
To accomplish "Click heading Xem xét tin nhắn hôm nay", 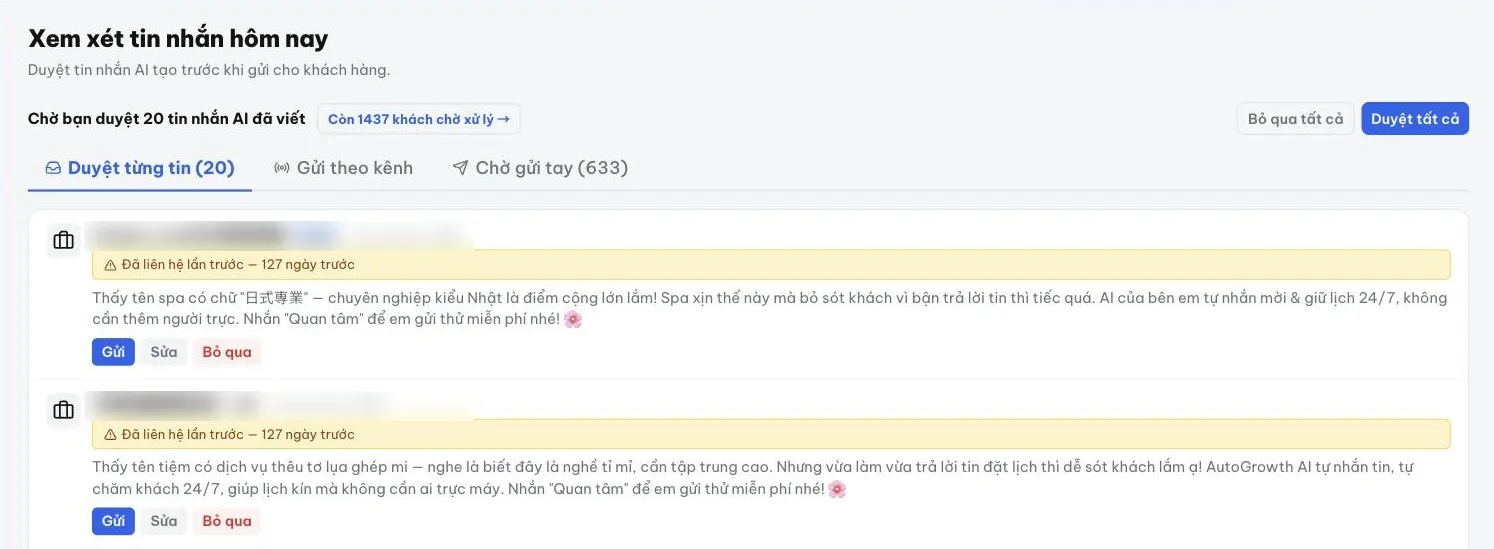I will [x=178, y=39].
